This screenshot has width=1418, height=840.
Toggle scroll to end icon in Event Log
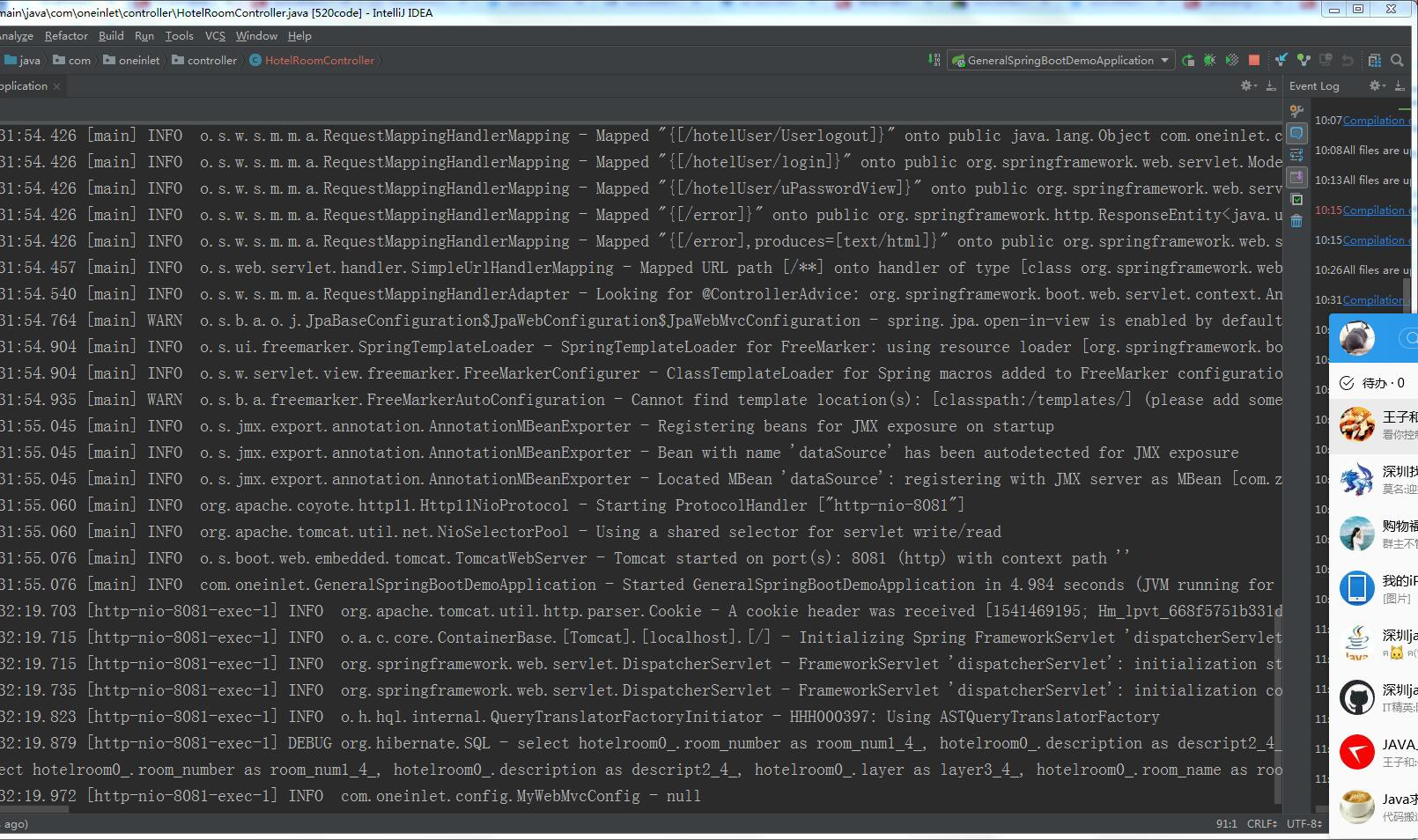[1296, 177]
